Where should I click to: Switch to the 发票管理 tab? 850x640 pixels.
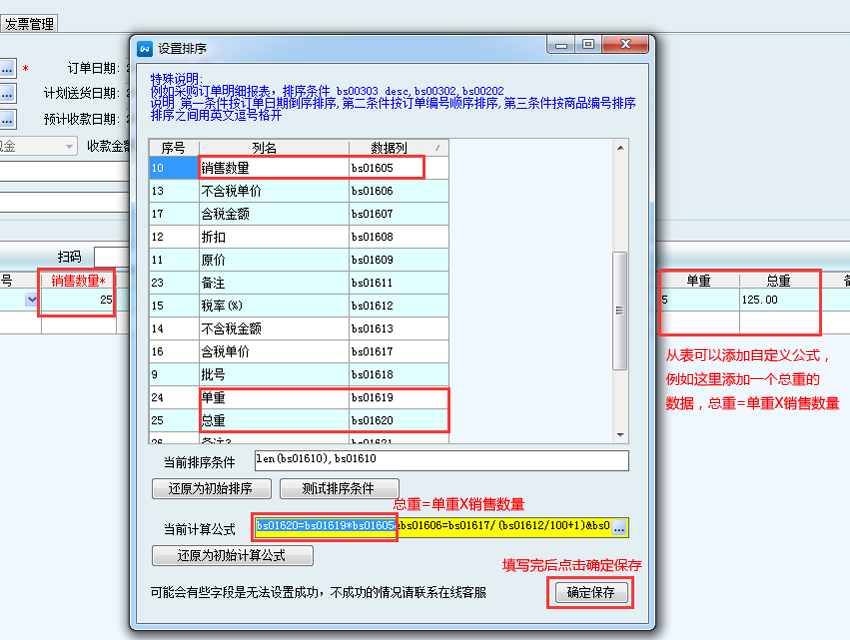29,24
